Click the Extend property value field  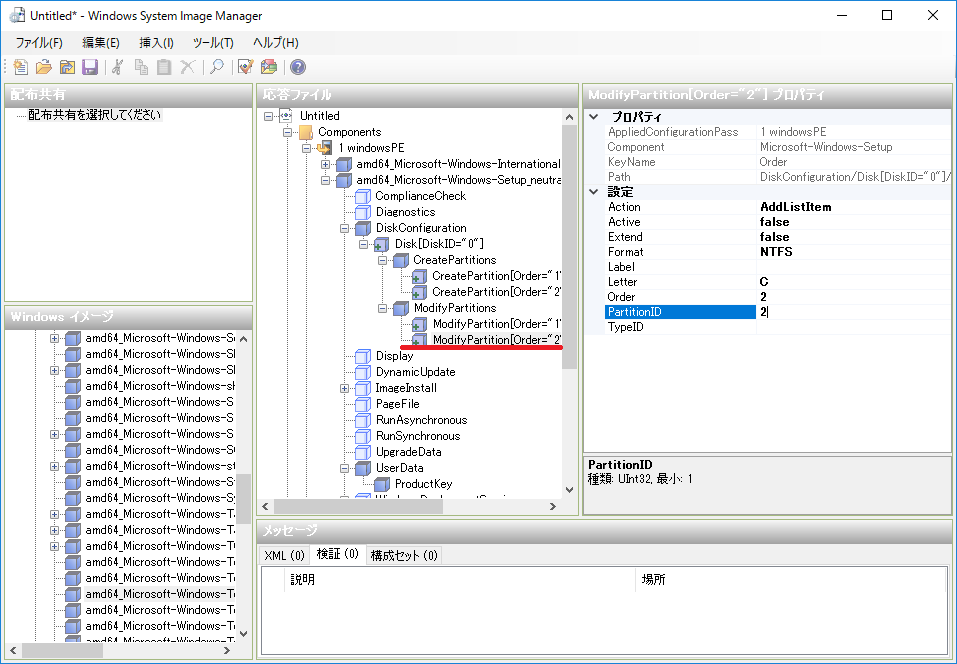pos(853,237)
